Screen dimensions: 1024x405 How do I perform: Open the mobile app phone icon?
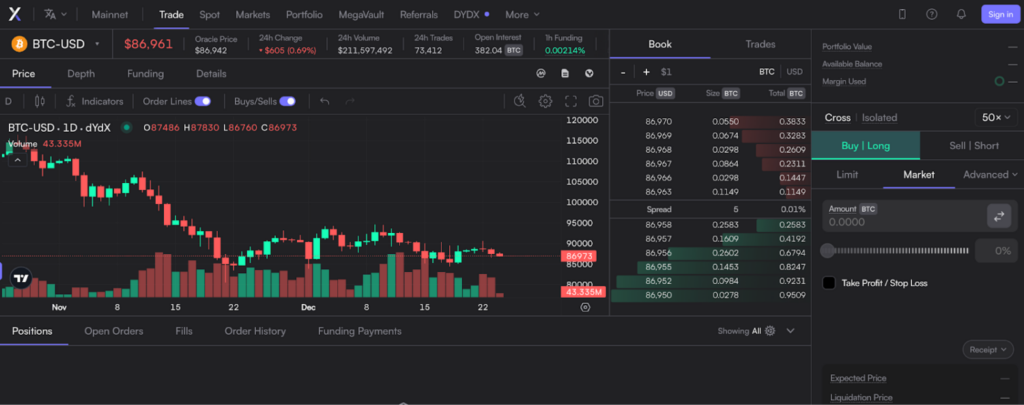tap(903, 14)
